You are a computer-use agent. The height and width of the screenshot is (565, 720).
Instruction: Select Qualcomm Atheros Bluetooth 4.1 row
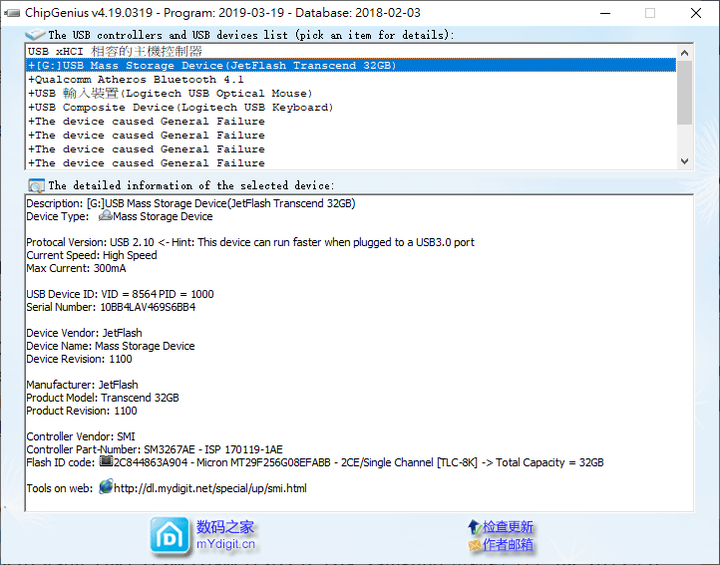(351, 79)
